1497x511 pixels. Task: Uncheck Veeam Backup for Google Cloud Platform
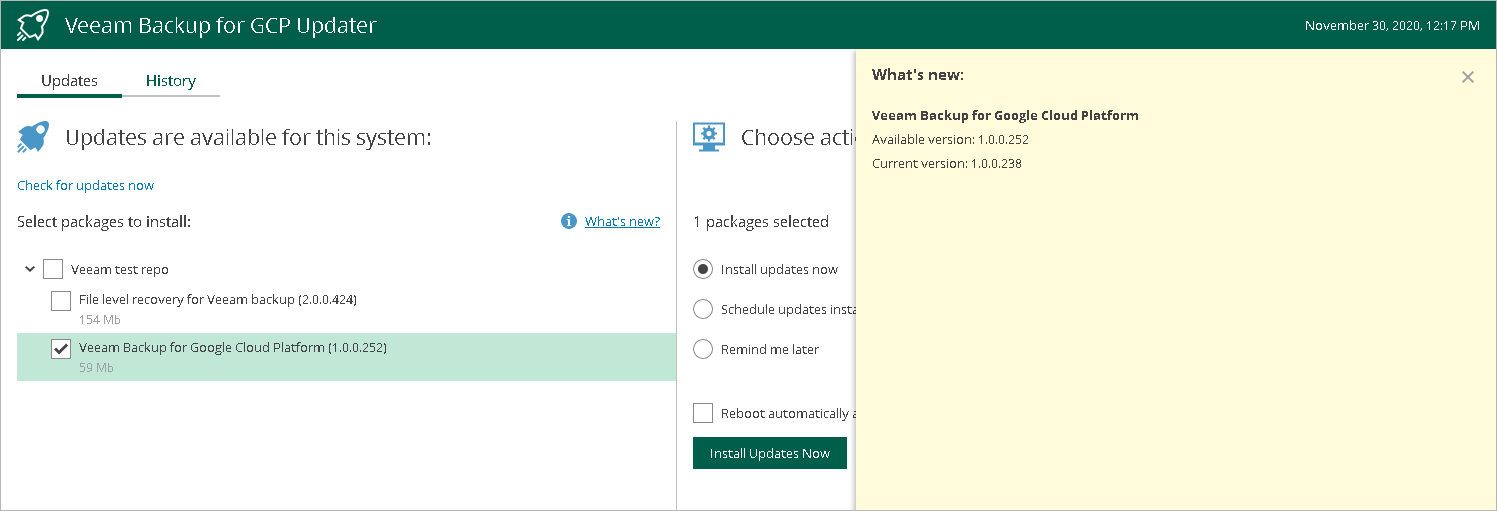coord(61,349)
